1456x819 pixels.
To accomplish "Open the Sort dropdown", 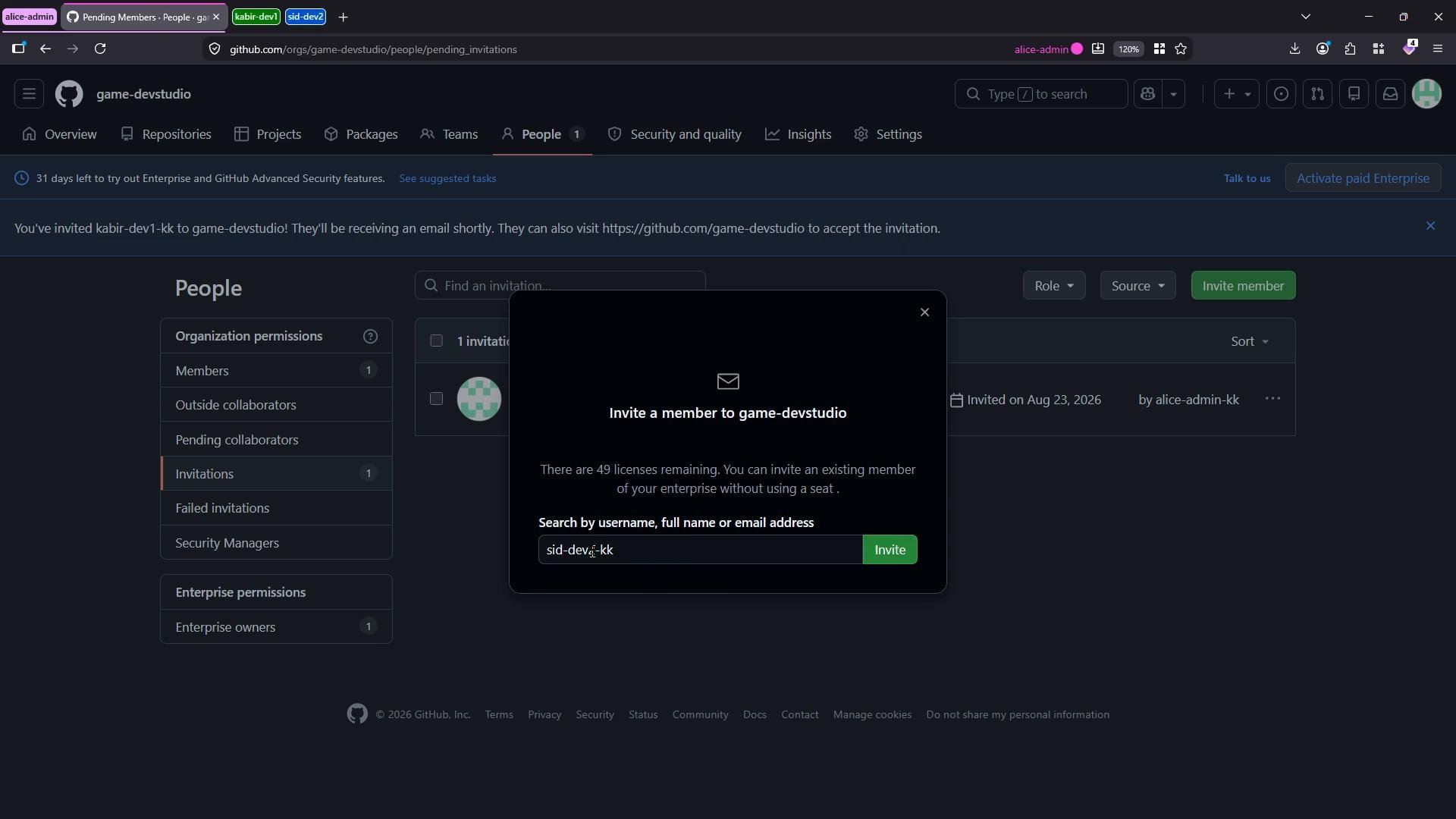I will point(1249,341).
